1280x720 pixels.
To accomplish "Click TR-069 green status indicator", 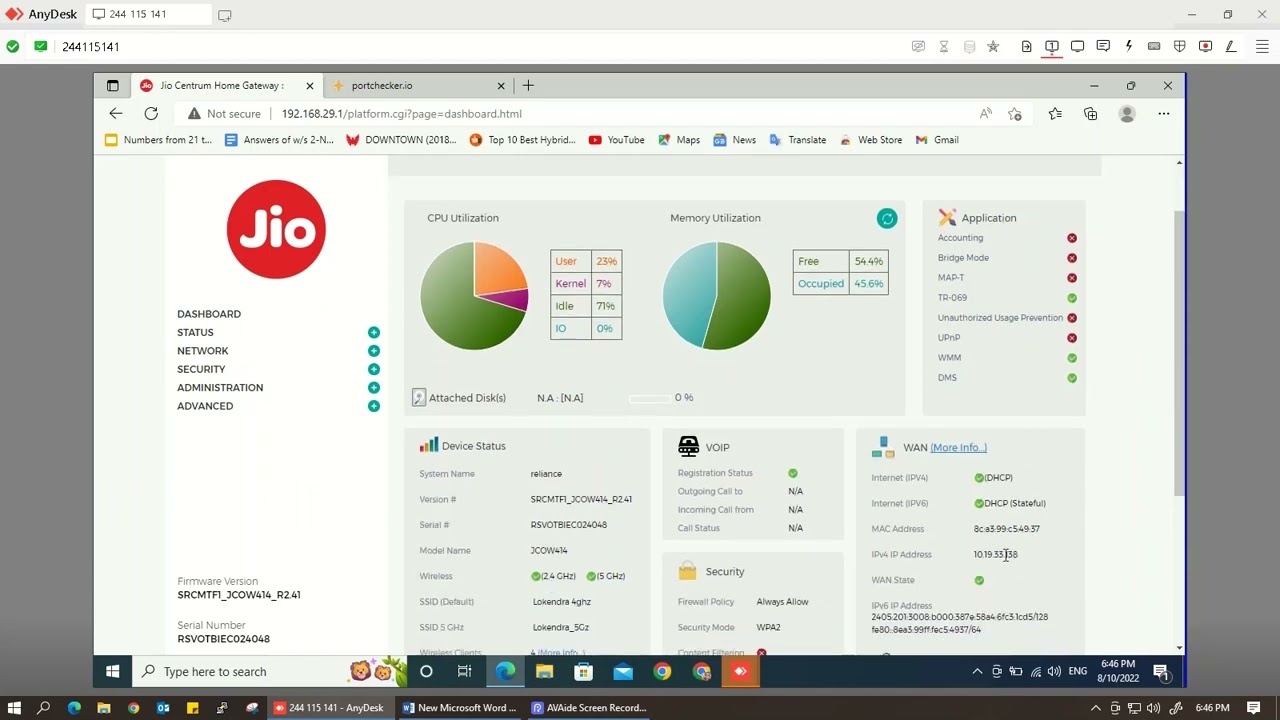I will pyautogui.click(x=1072, y=298).
